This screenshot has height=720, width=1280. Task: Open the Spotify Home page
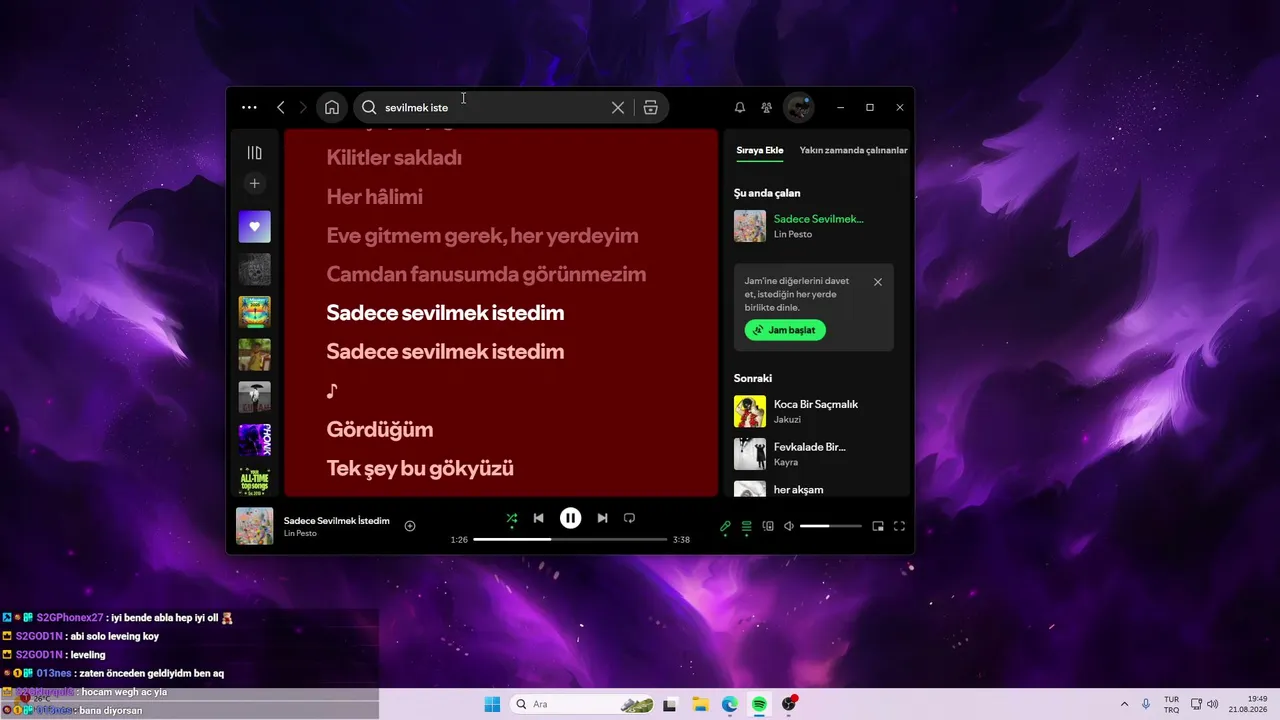[332, 107]
